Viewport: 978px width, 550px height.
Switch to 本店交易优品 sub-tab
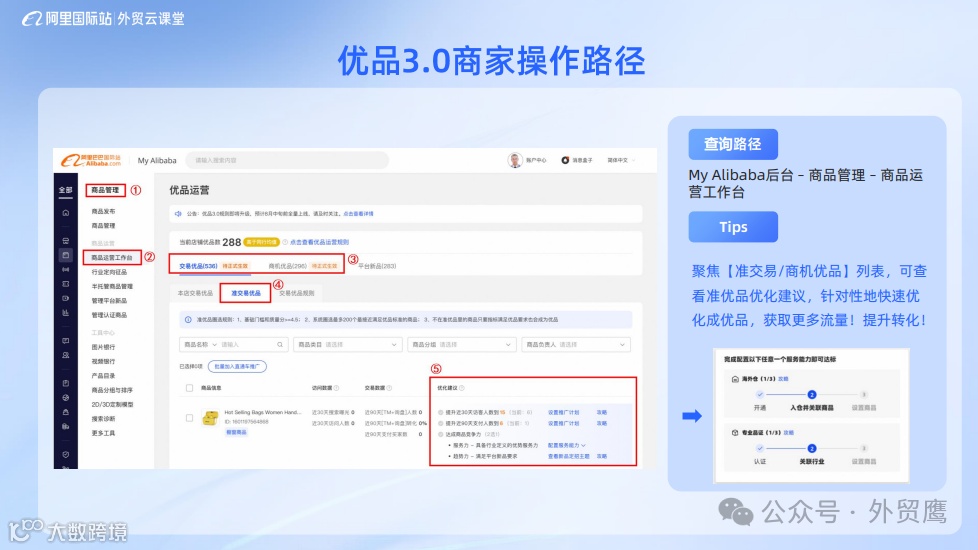point(195,293)
